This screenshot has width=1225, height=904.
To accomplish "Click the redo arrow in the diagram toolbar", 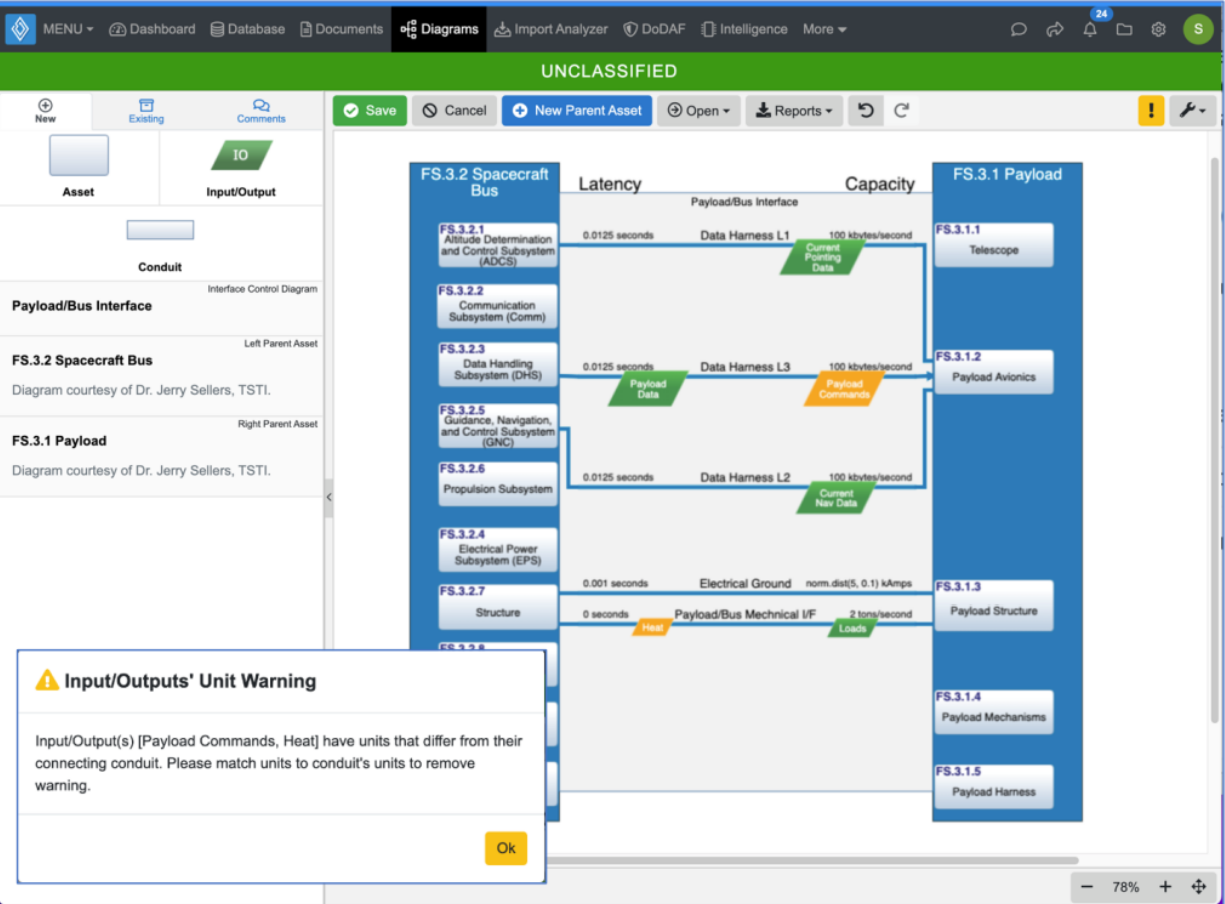I will click(902, 110).
